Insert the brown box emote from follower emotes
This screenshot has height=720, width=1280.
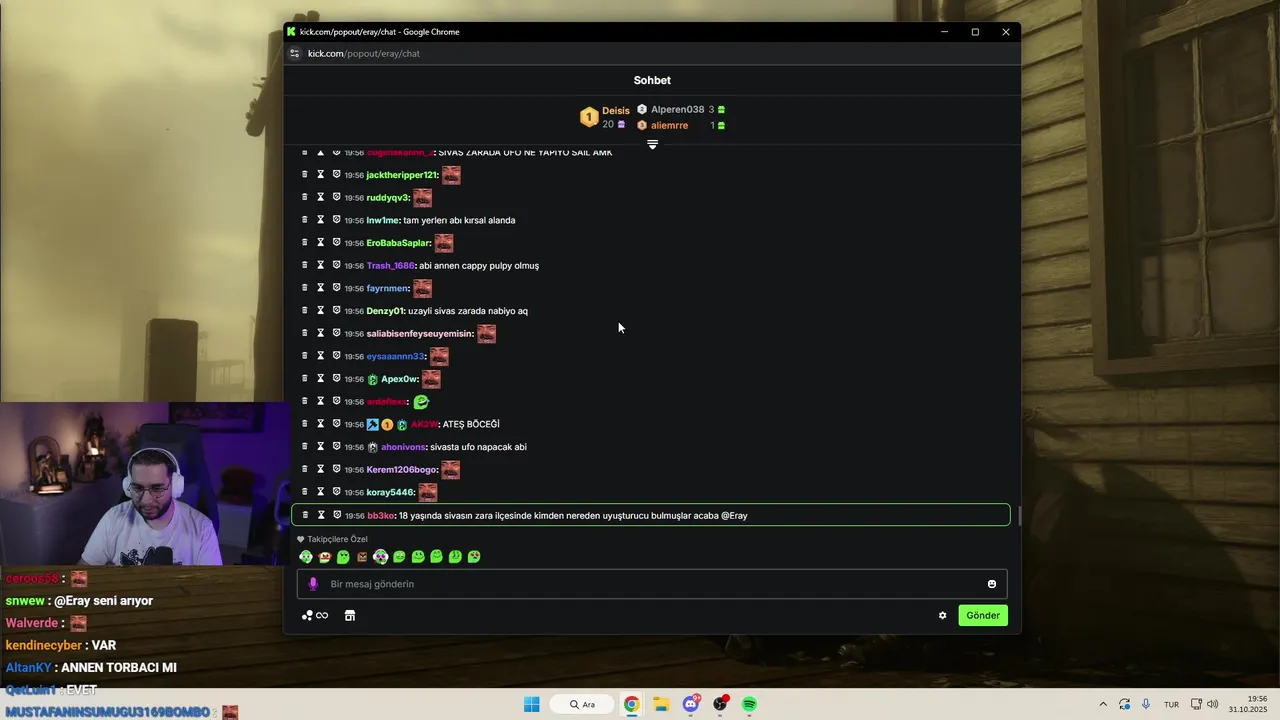(x=362, y=557)
